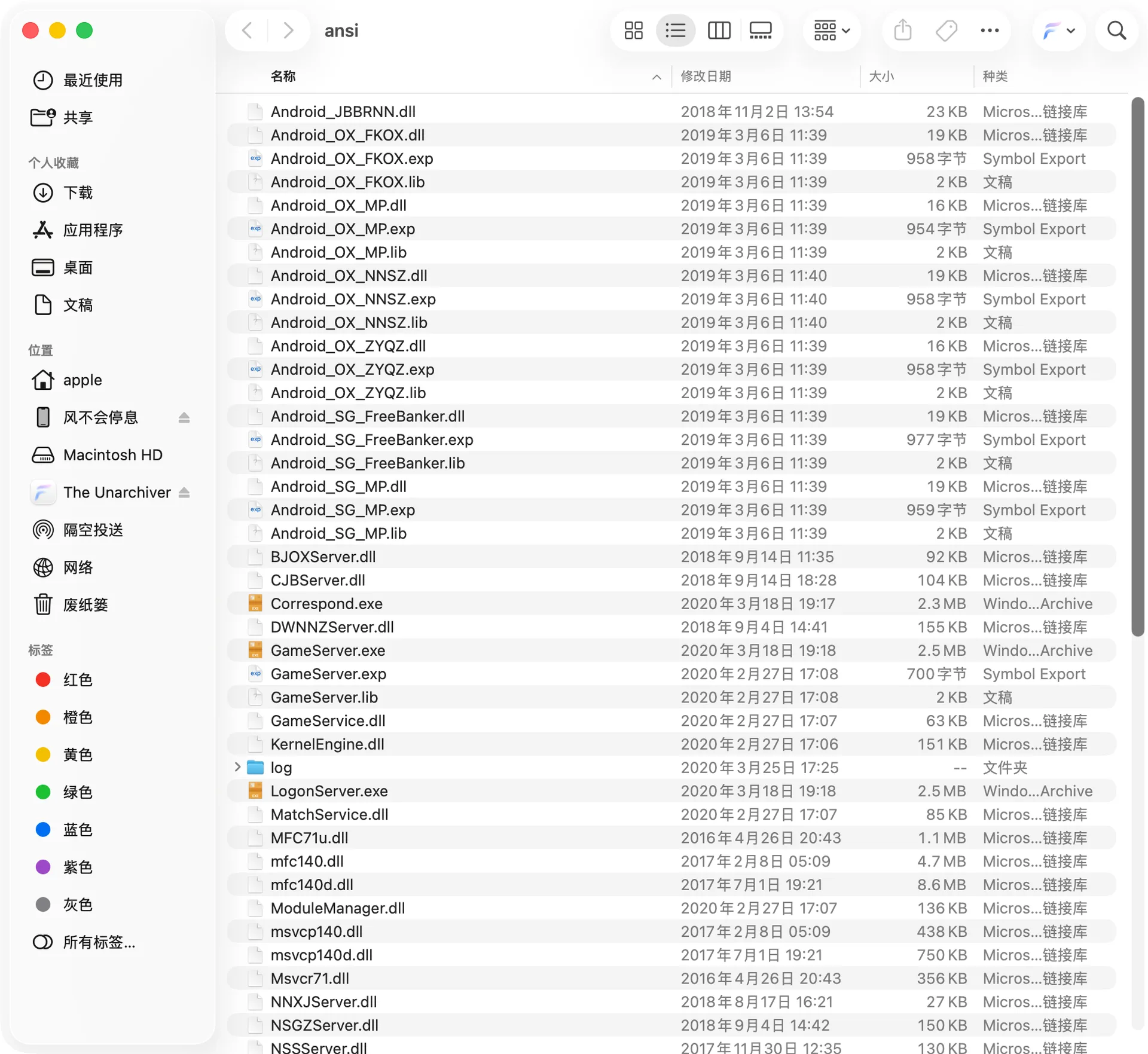Eject the 风不会停息 device
1148x1054 pixels.
(x=184, y=418)
